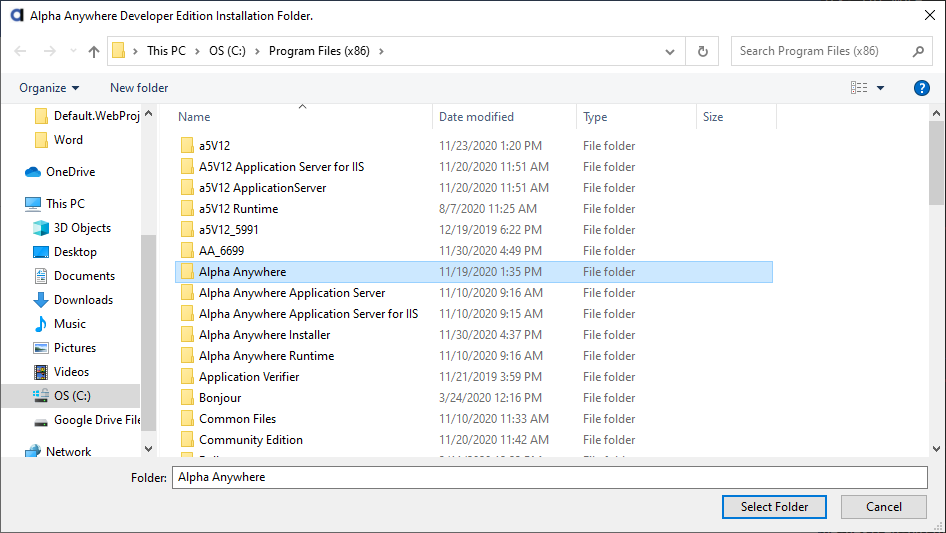The image size is (946, 533).
Task: Select the Music note icon in sidebar
Action: click(x=40, y=324)
